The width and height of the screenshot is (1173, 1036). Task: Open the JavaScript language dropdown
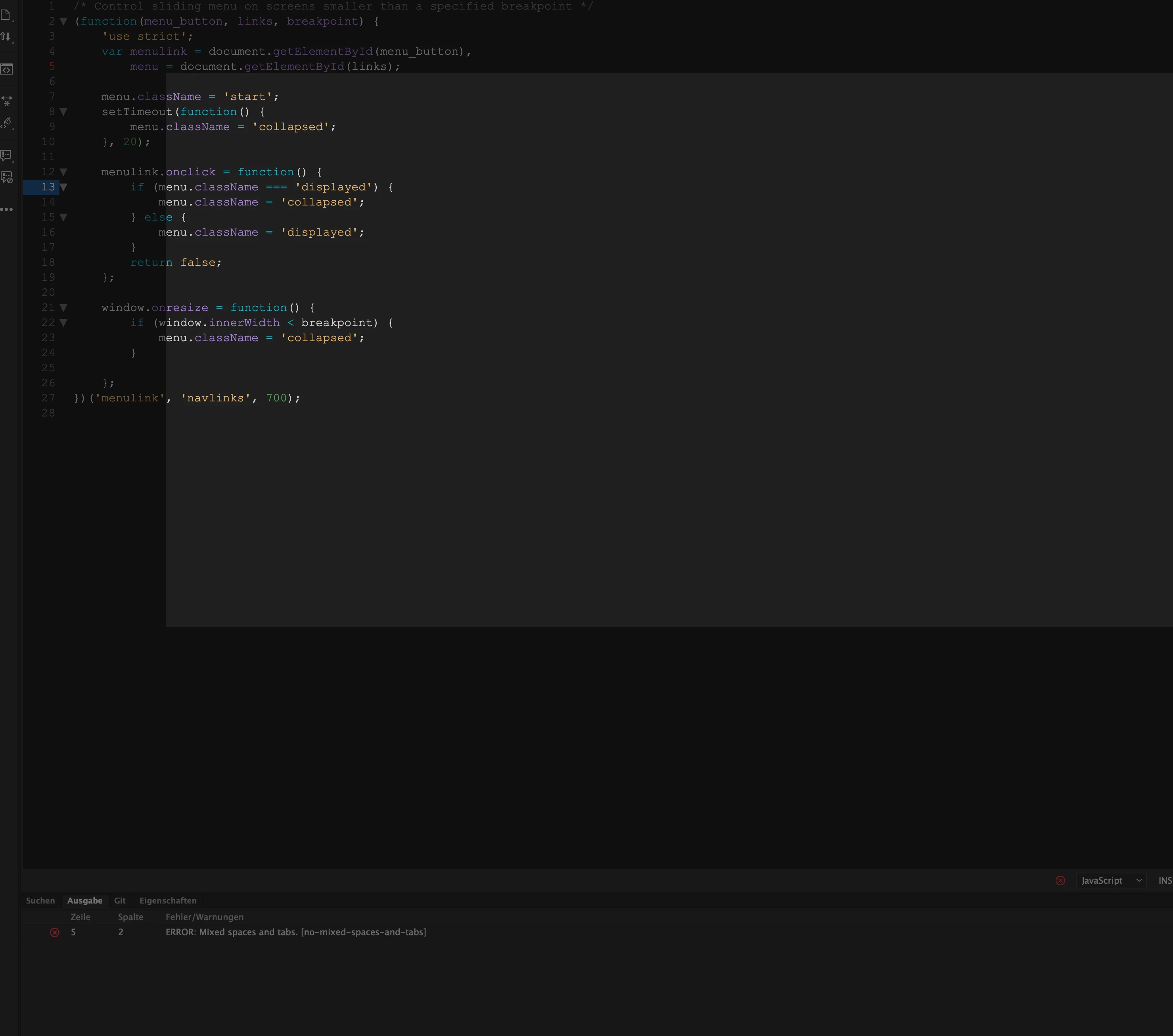pos(1110,881)
